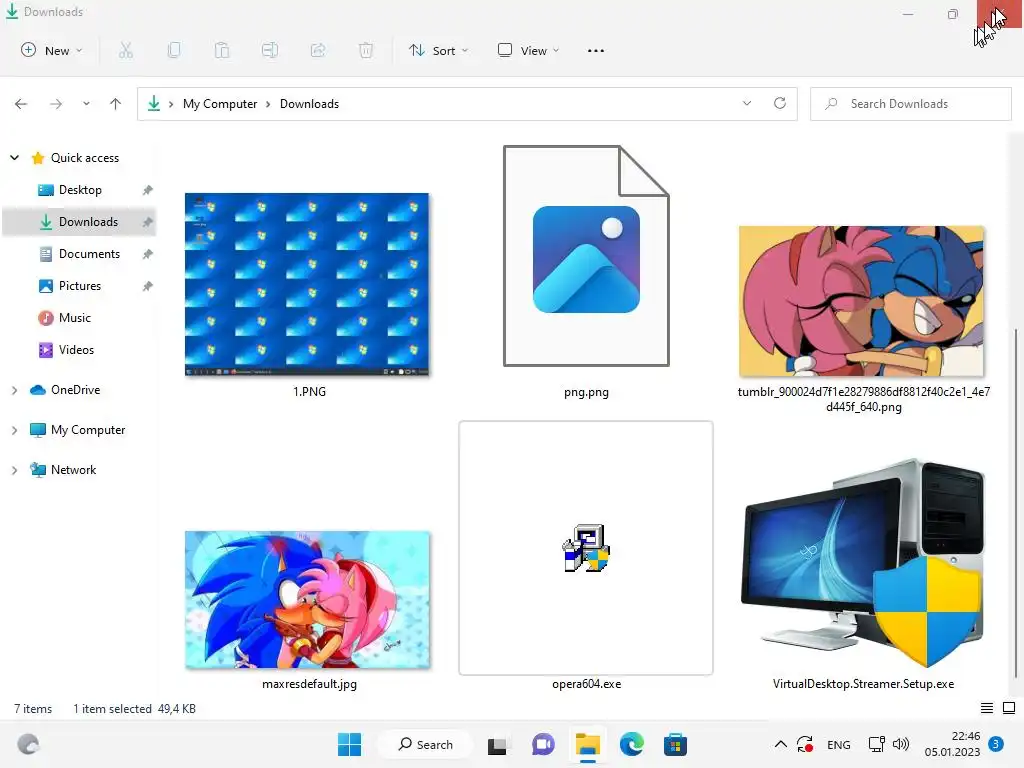Image resolution: width=1024 pixels, height=768 pixels.
Task: Open the volume control in tray
Action: click(901, 744)
